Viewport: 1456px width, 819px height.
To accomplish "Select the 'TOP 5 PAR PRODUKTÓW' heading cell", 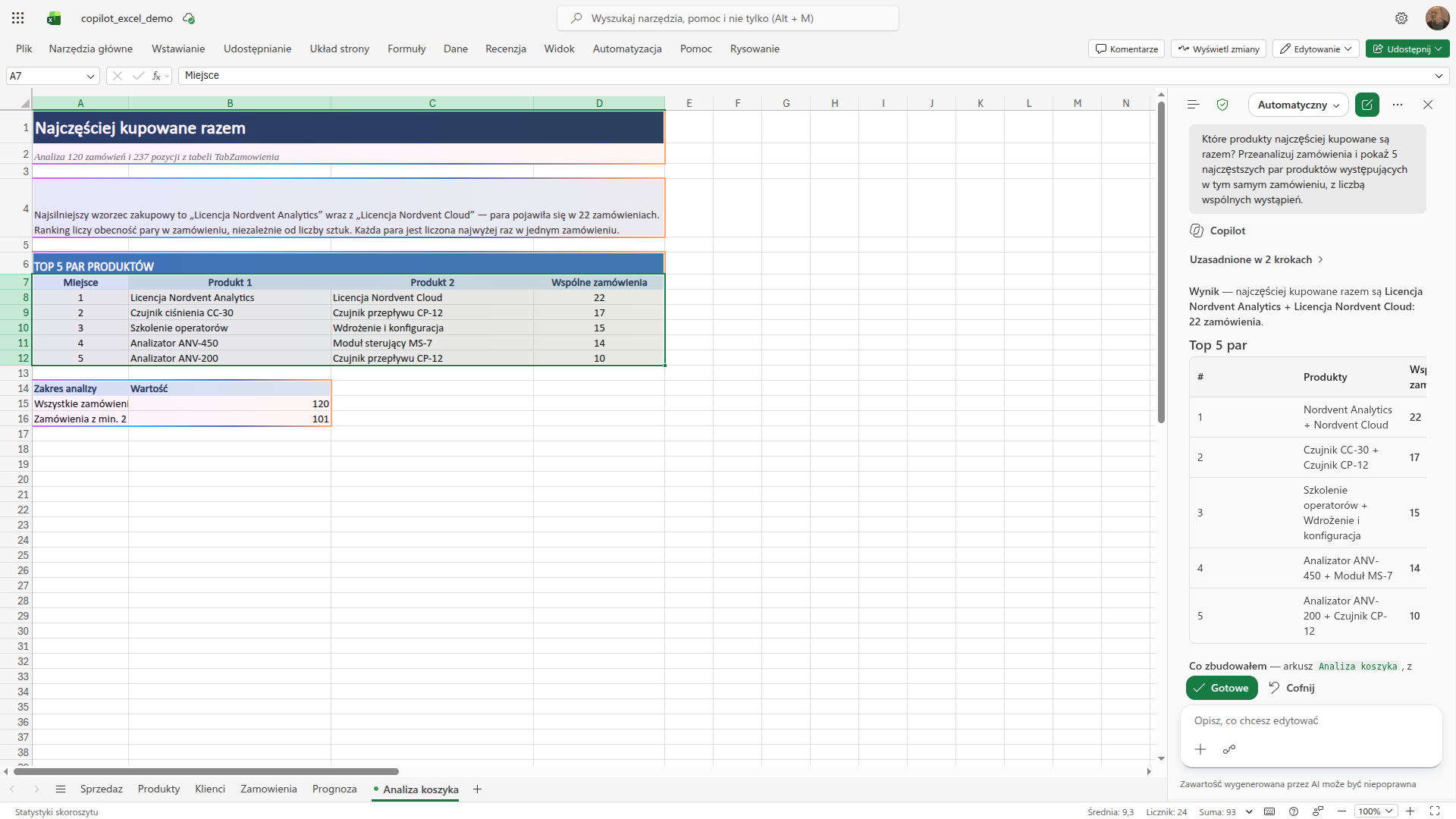I will tap(348, 264).
